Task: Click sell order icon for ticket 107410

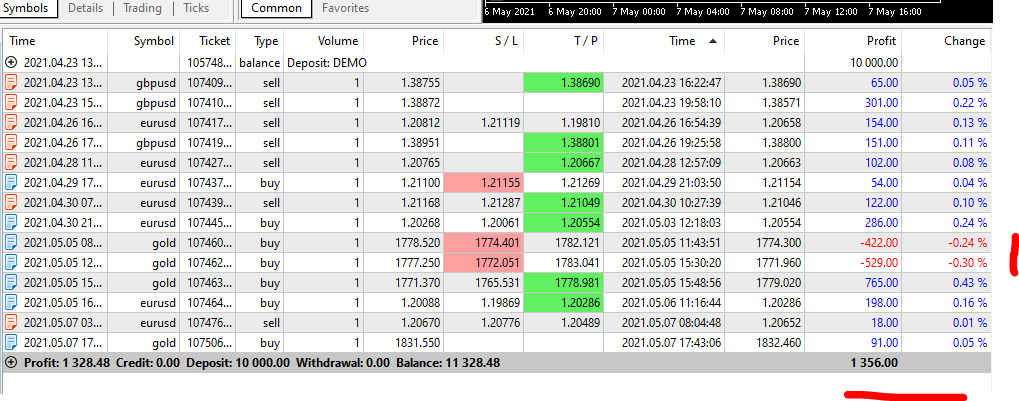Action: point(10,103)
